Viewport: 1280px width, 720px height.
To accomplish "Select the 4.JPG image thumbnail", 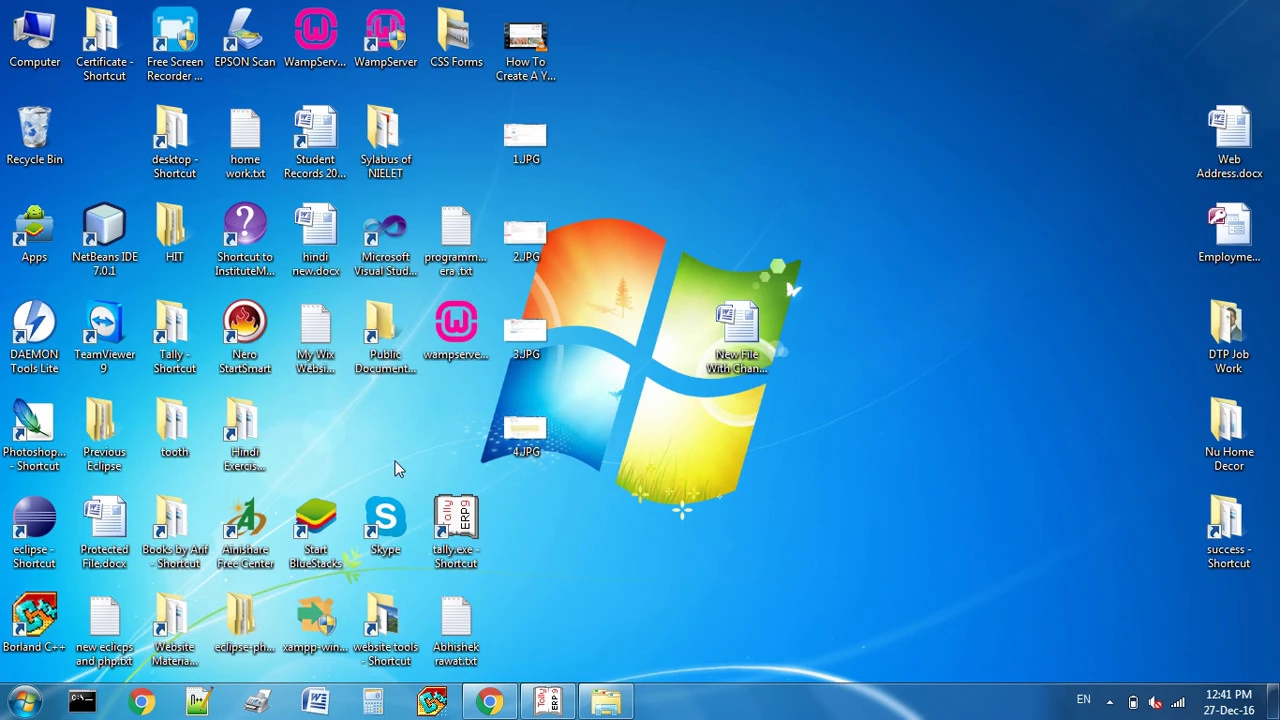I will click(x=526, y=436).
